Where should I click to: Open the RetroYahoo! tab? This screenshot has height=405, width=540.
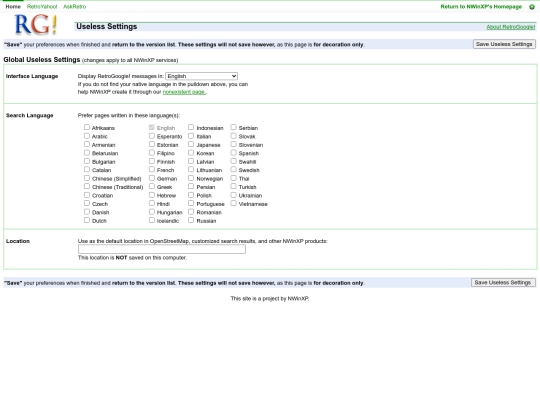(x=42, y=7)
